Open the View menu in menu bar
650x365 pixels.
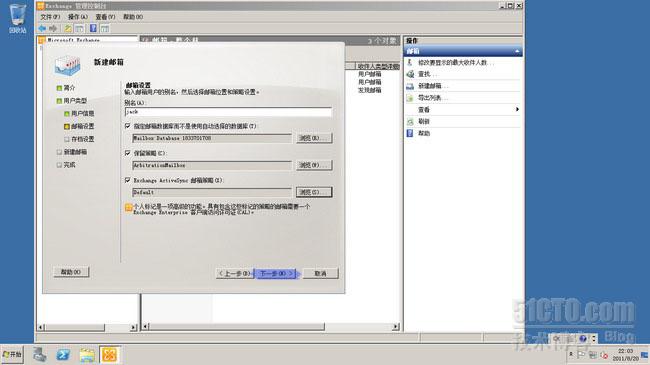(x=105, y=17)
